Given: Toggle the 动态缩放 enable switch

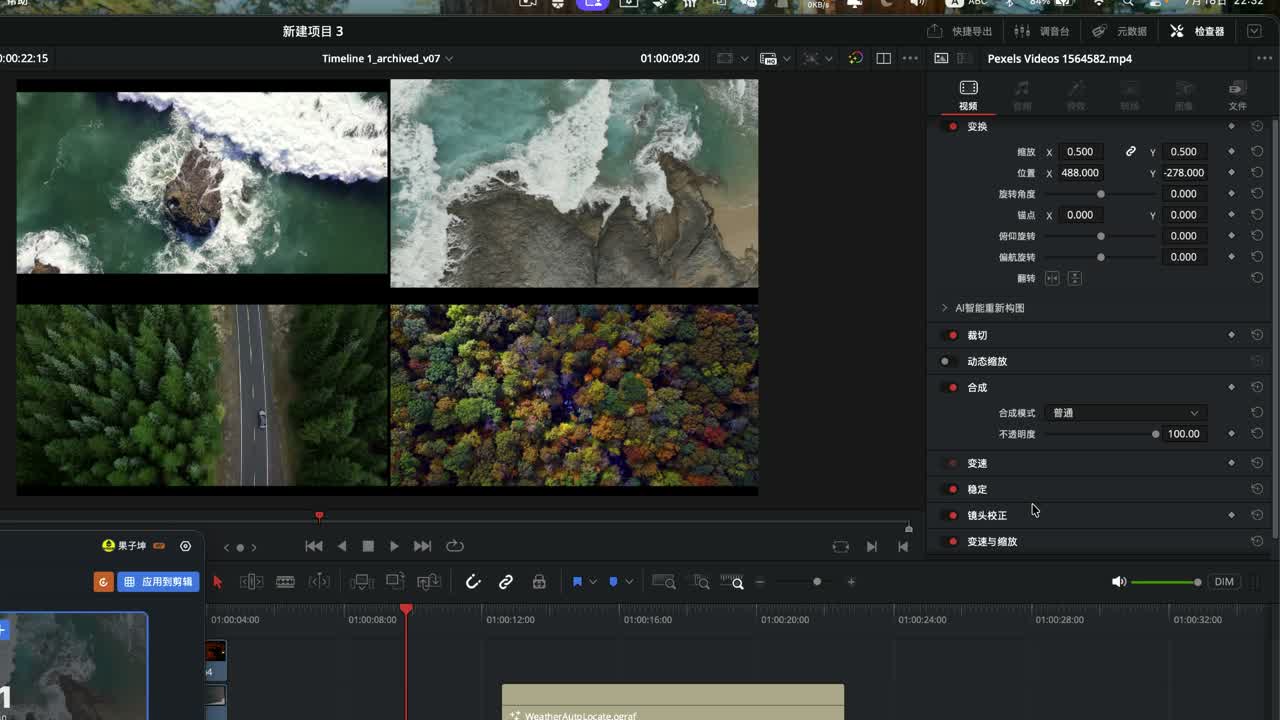Looking at the screenshot, I should (x=946, y=361).
